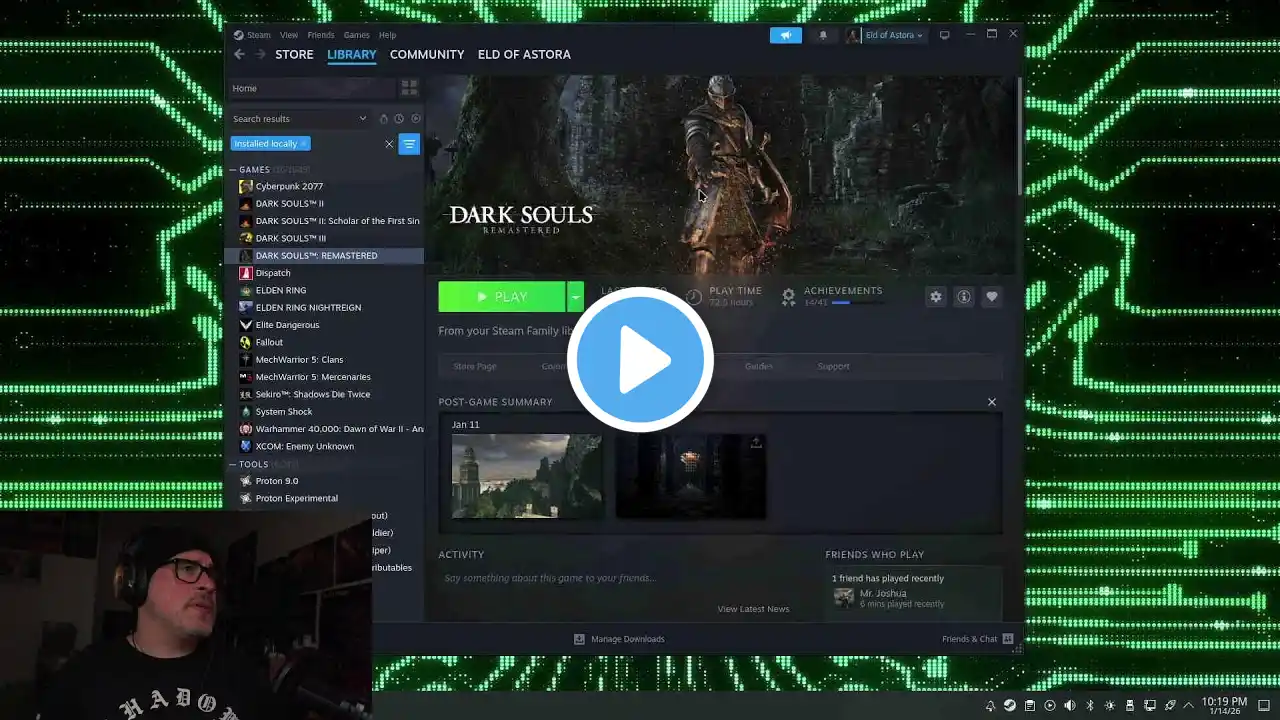Collapse the GAMES category in sidebar
The image size is (1280, 720).
[x=233, y=170]
